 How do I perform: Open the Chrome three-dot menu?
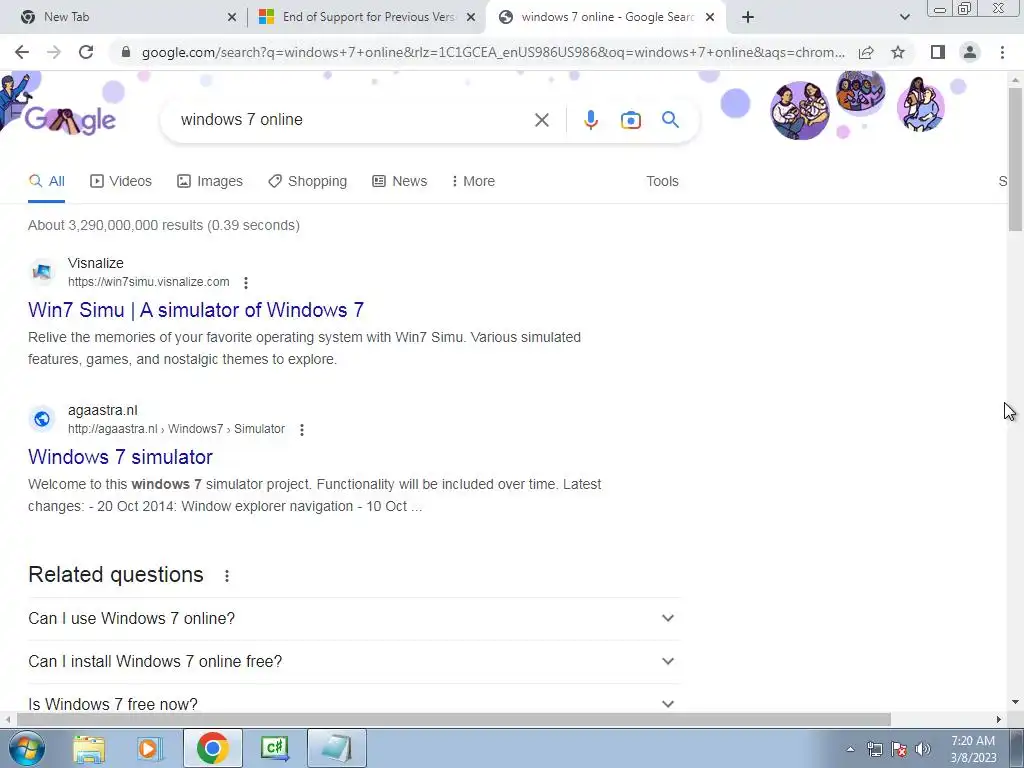pyautogui.click(x=1002, y=52)
